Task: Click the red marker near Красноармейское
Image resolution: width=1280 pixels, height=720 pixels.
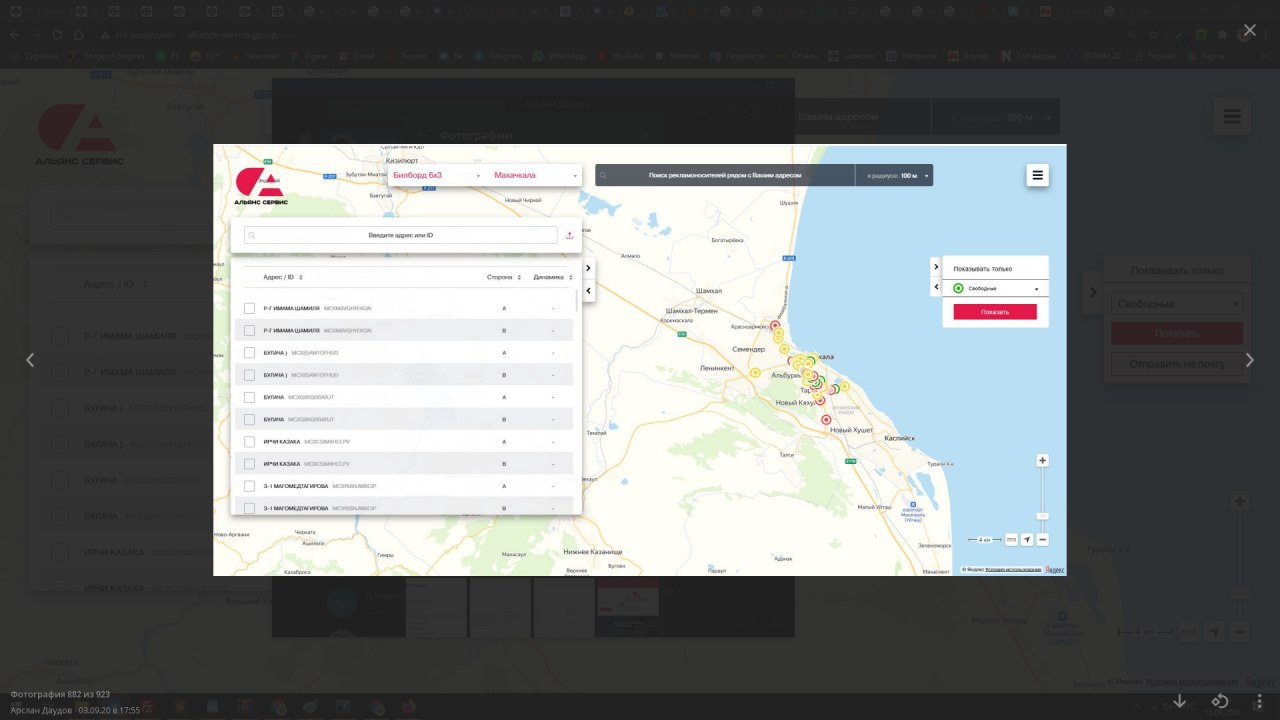Action: [x=774, y=325]
